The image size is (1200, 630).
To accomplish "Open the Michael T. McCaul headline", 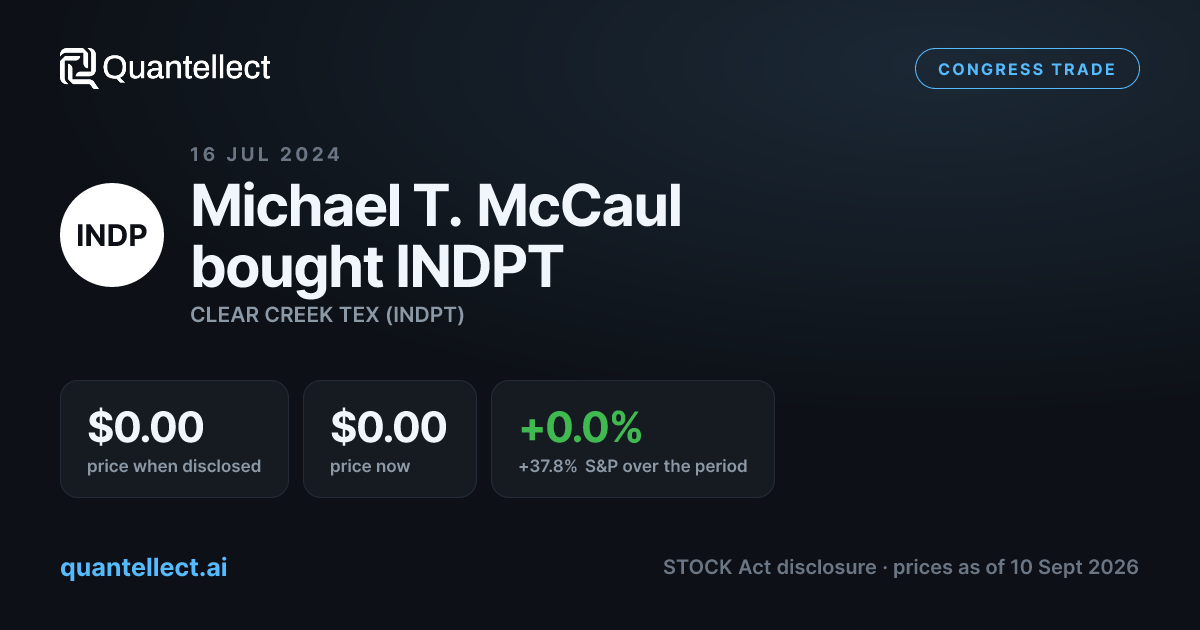I will pyautogui.click(x=436, y=206).
